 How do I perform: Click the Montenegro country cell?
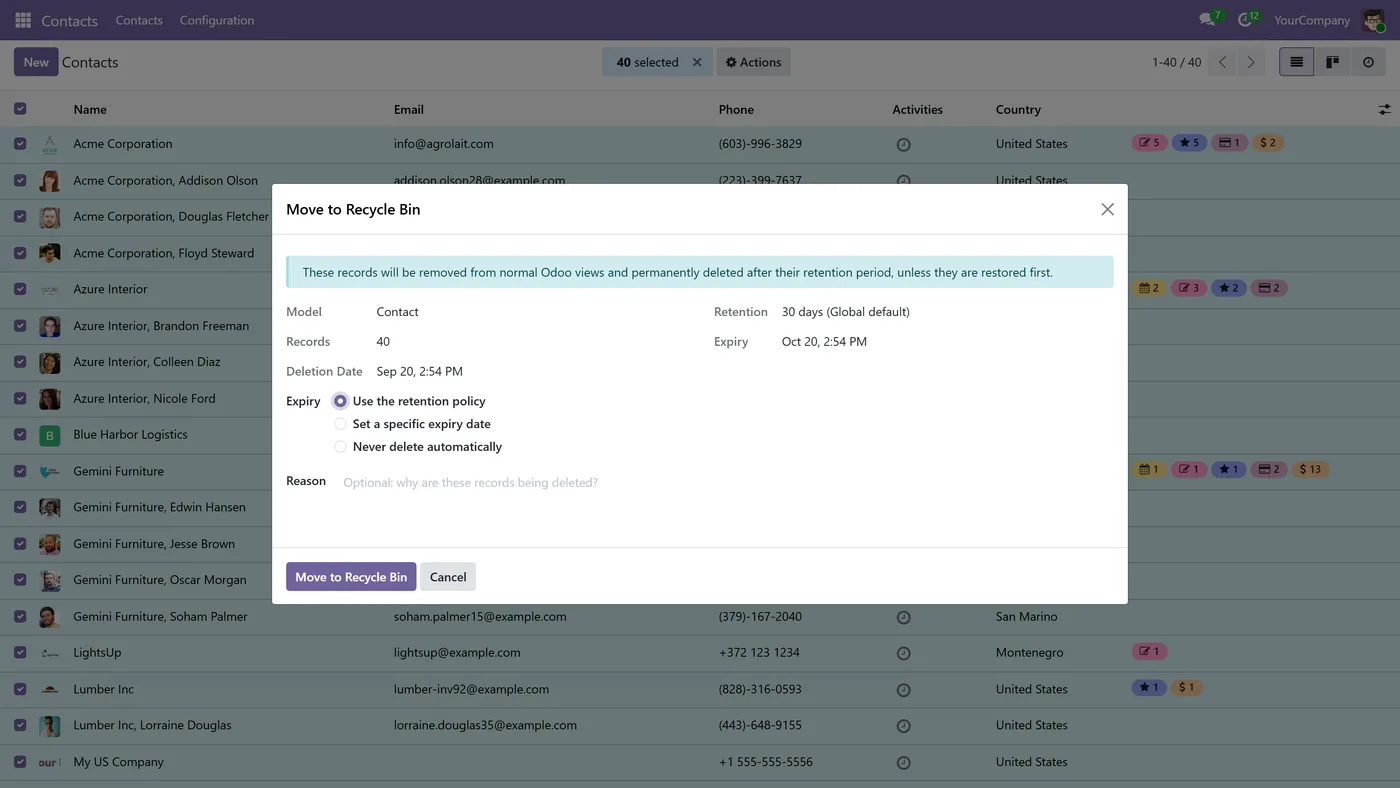click(1029, 653)
